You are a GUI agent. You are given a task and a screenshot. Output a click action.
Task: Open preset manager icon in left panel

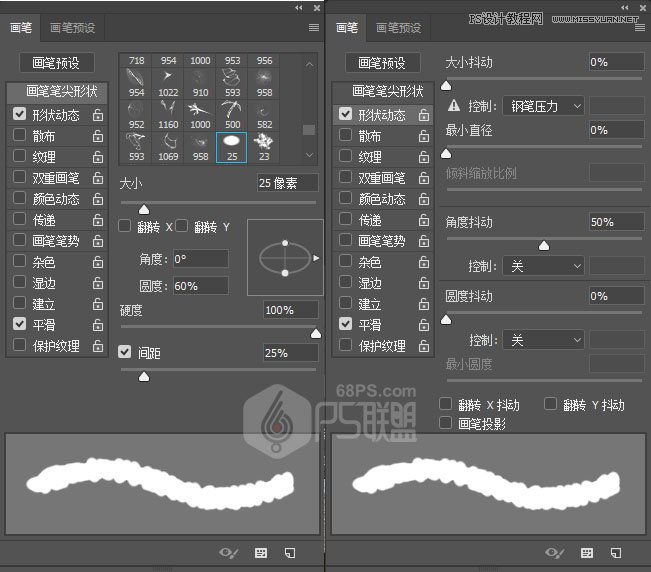(x=261, y=552)
